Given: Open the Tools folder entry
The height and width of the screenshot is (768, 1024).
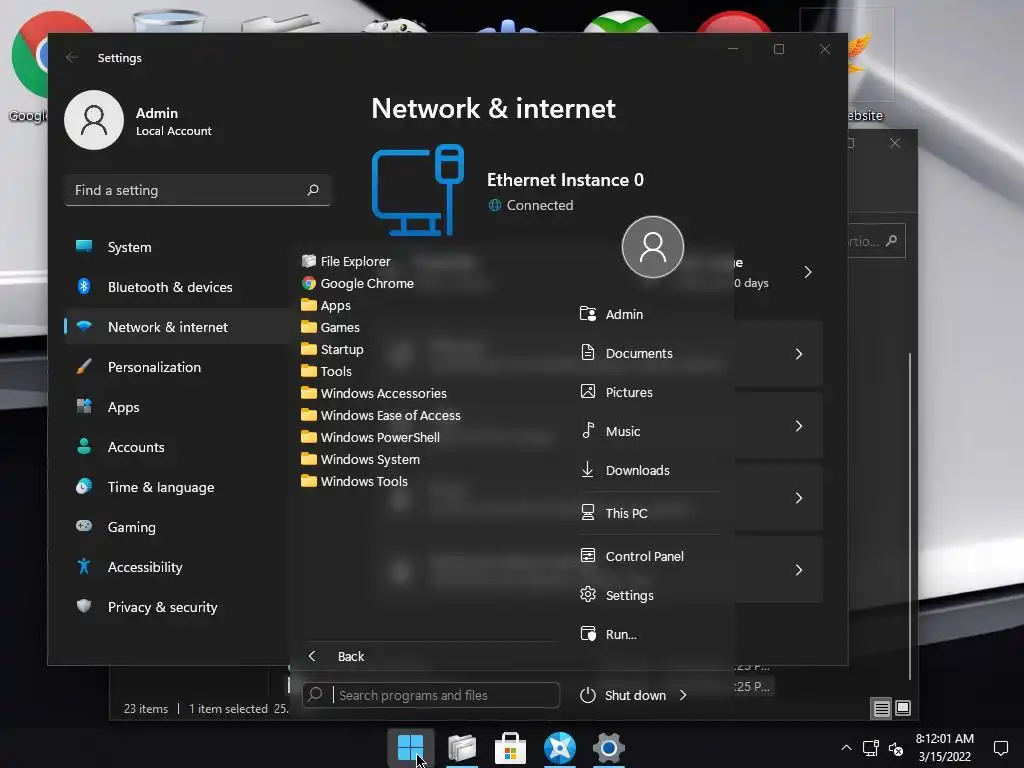Looking at the screenshot, I should [x=327, y=371].
